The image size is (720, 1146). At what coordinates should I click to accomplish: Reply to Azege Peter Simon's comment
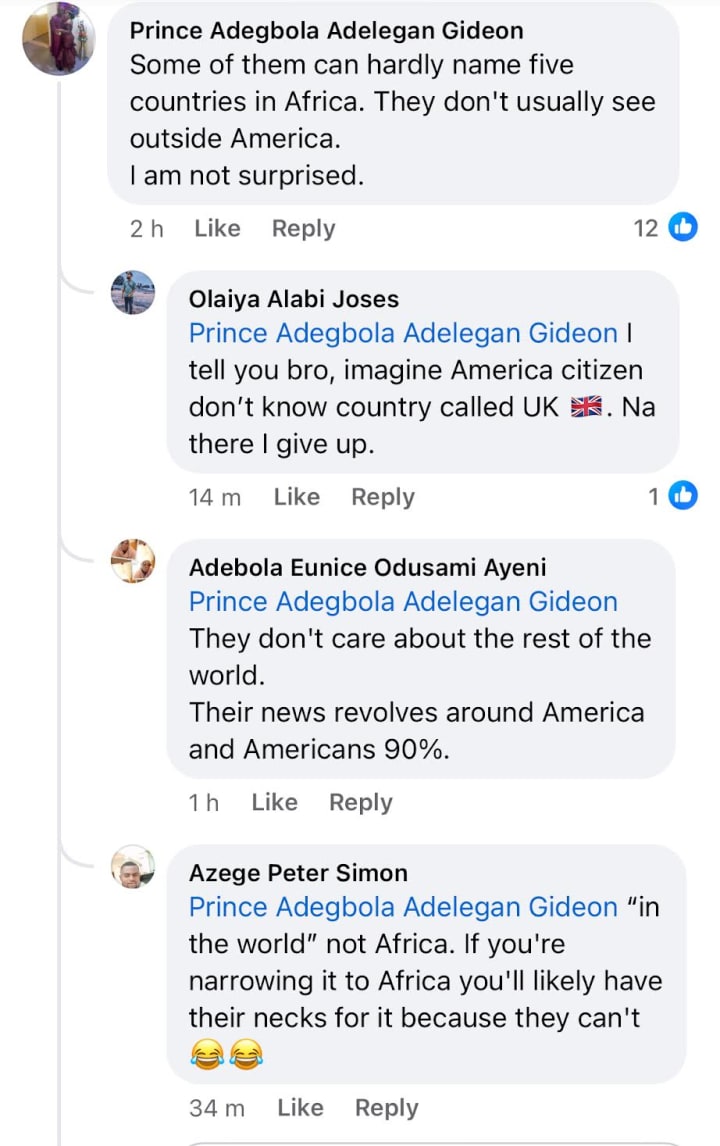tap(386, 1107)
